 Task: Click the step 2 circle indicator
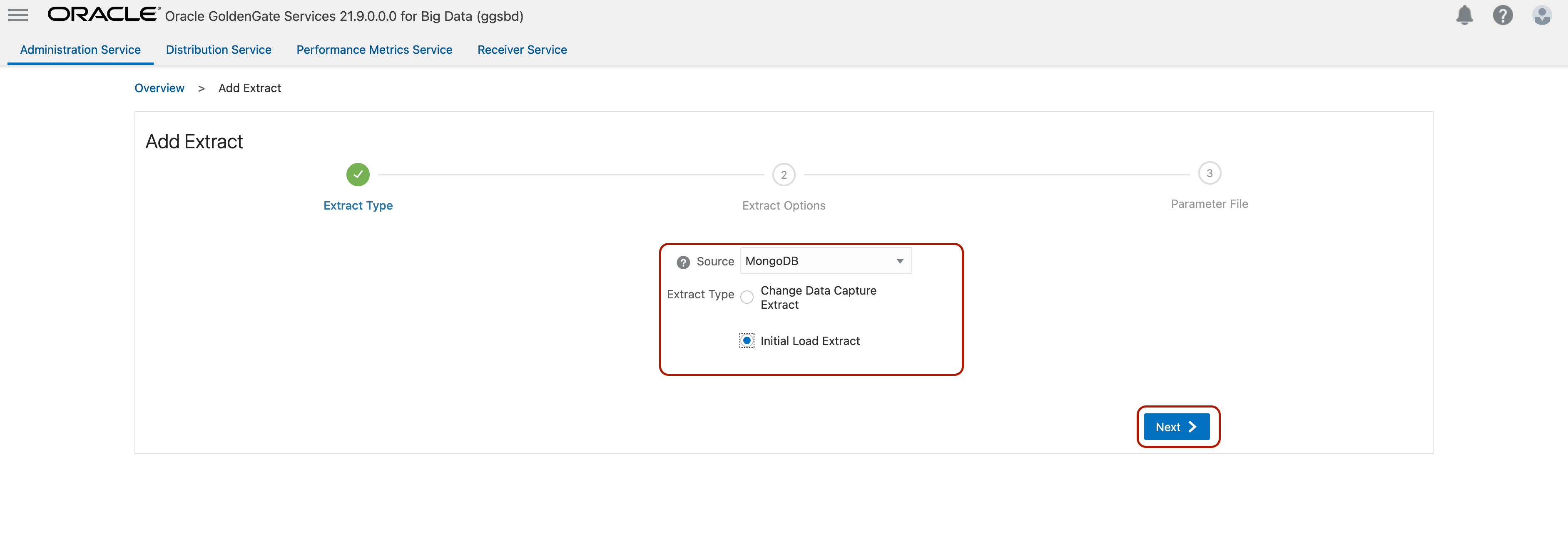click(x=784, y=175)
